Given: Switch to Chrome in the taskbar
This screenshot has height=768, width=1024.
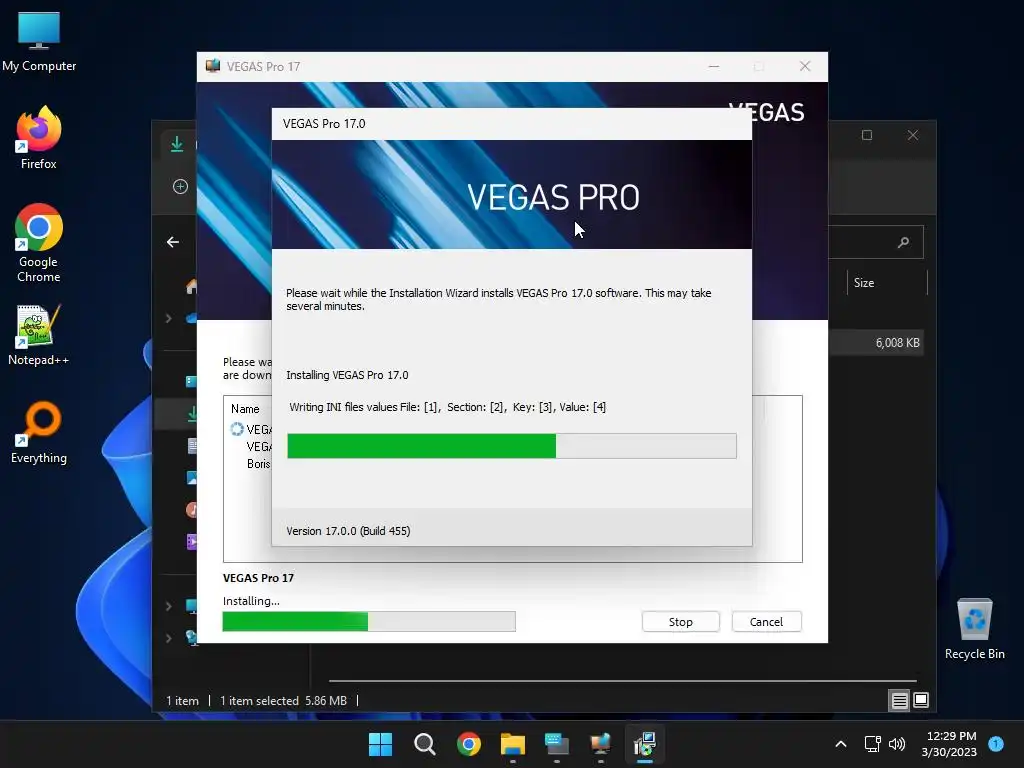Looking at the screenshot, I should [469, 744].
